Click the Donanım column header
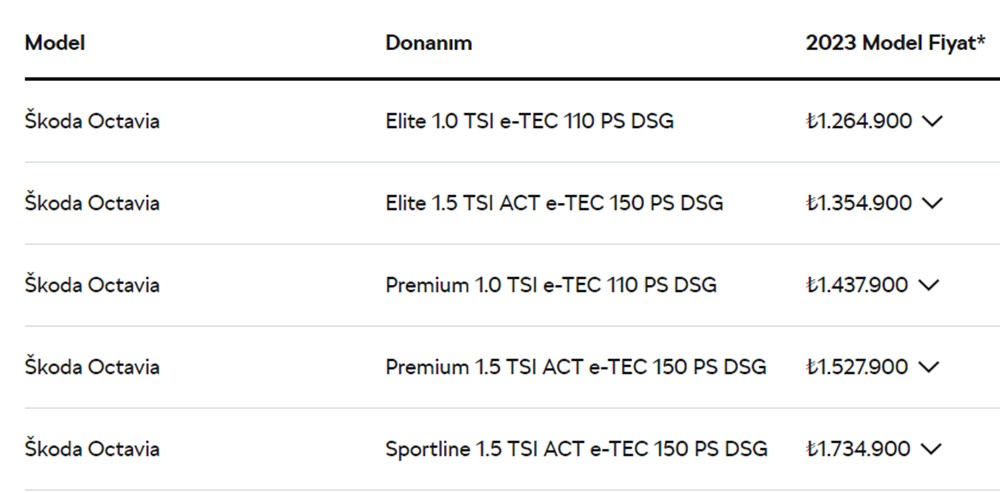This screenshot has width=1000, height=493. tap(429, 43)
